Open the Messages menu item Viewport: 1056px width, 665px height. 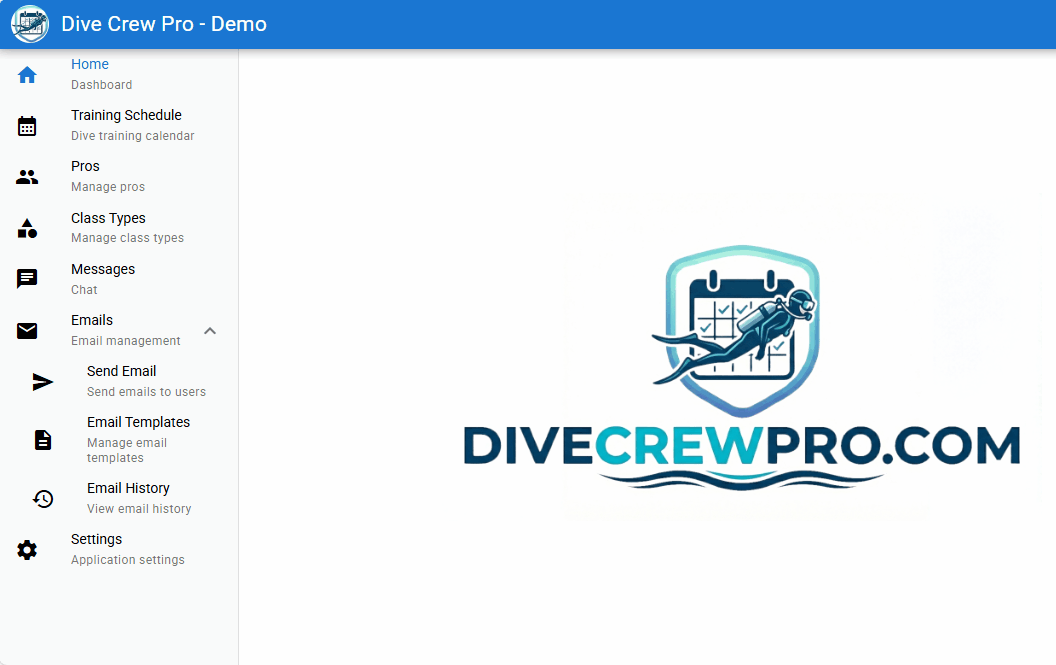point(119,280)
